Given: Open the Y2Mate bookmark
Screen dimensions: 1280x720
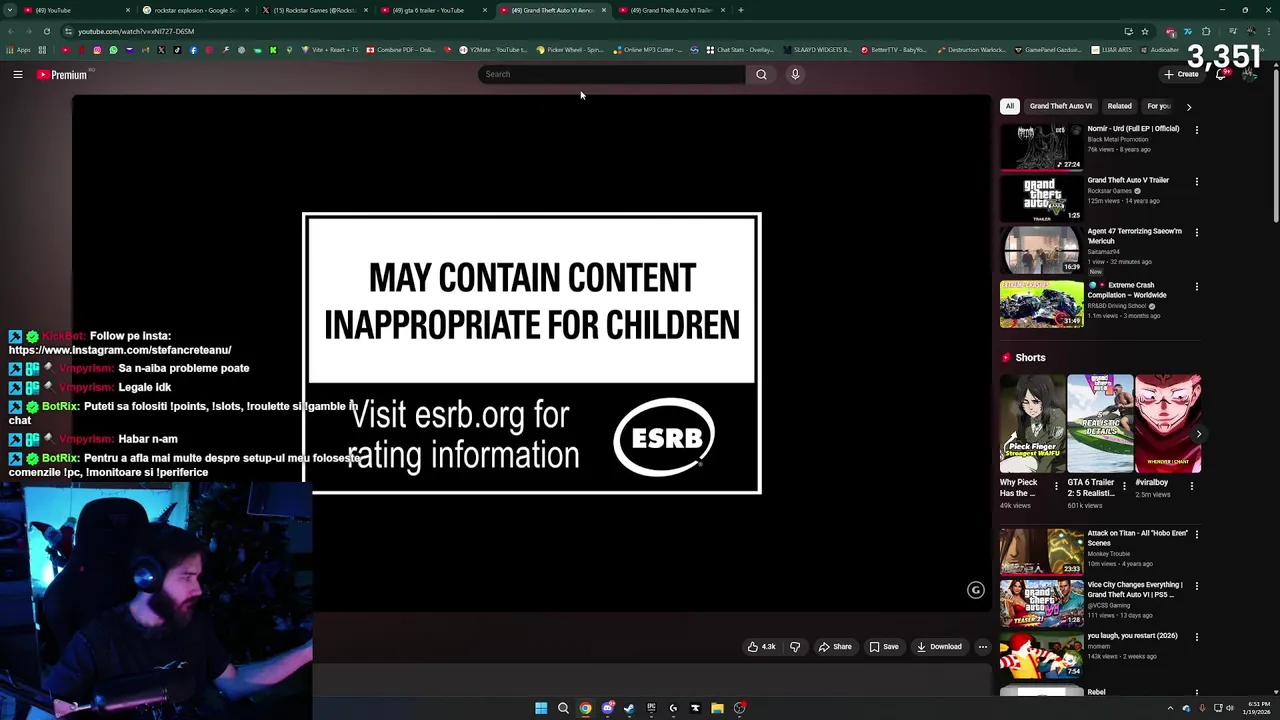Looking at the screenshot, I should point(493,50).
